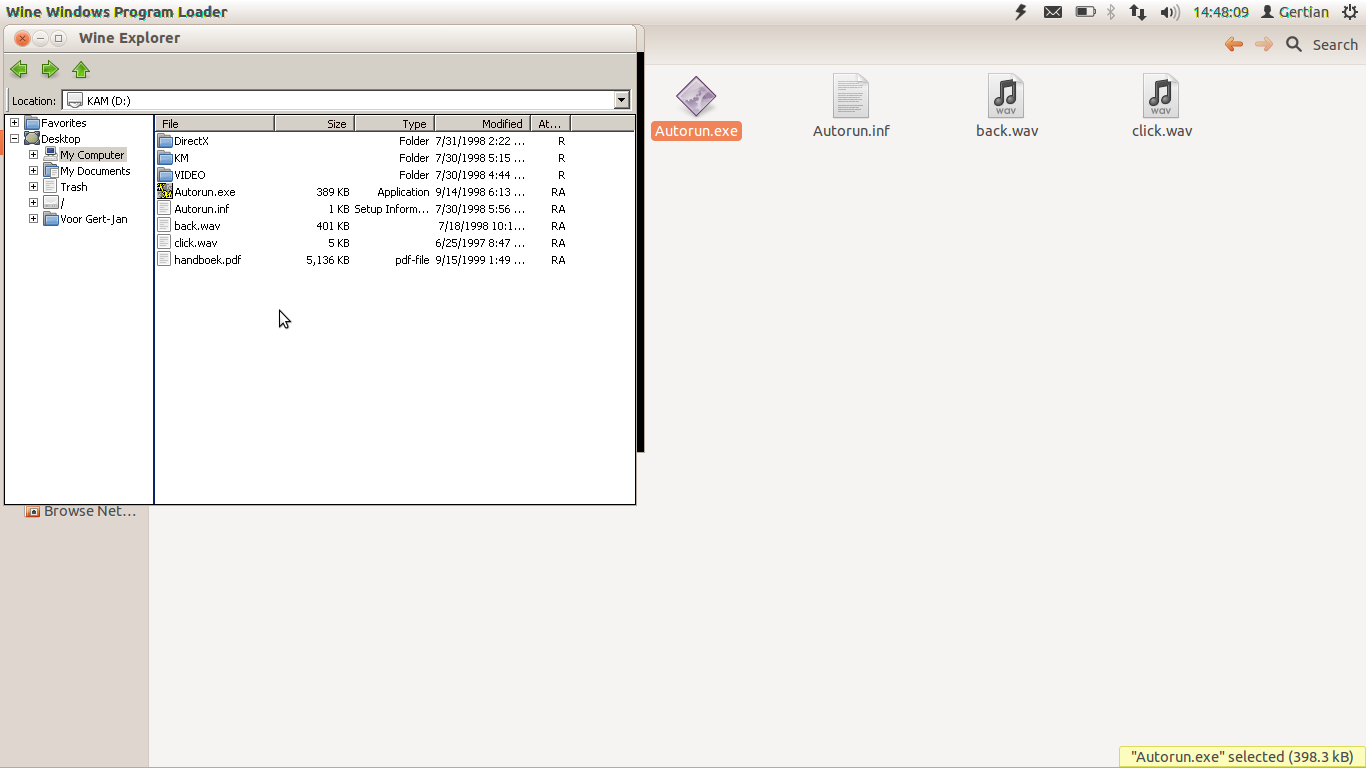1366x768 pixels.
Task: Expand the My Computer tree node
Action: pyautogui.click(x=33, y=155)
